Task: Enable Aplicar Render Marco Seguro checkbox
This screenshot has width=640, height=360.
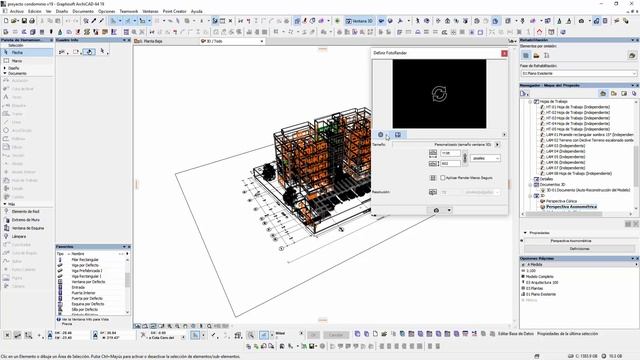Action: [442, 178]
